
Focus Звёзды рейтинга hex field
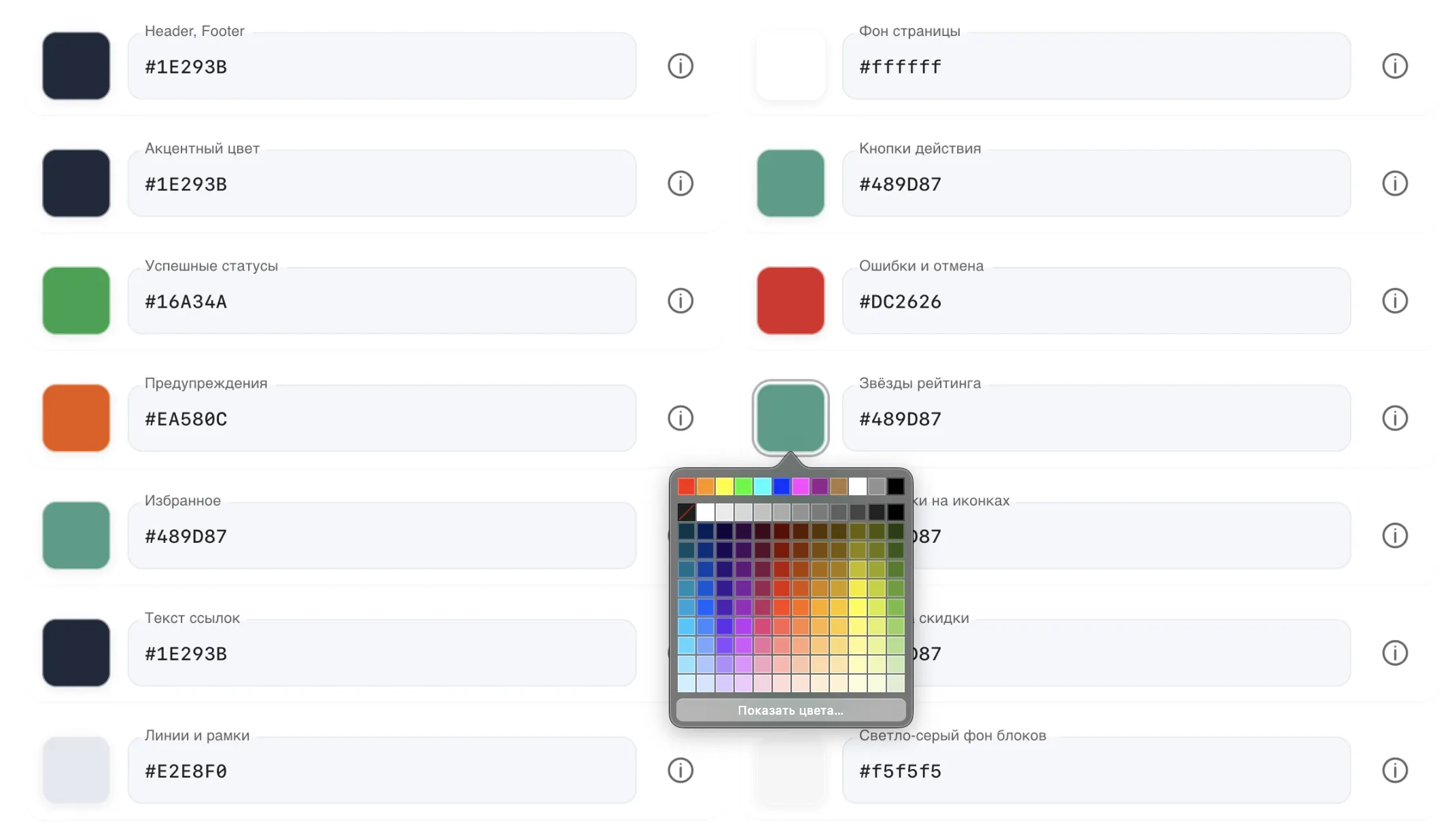pos(1096,418)
